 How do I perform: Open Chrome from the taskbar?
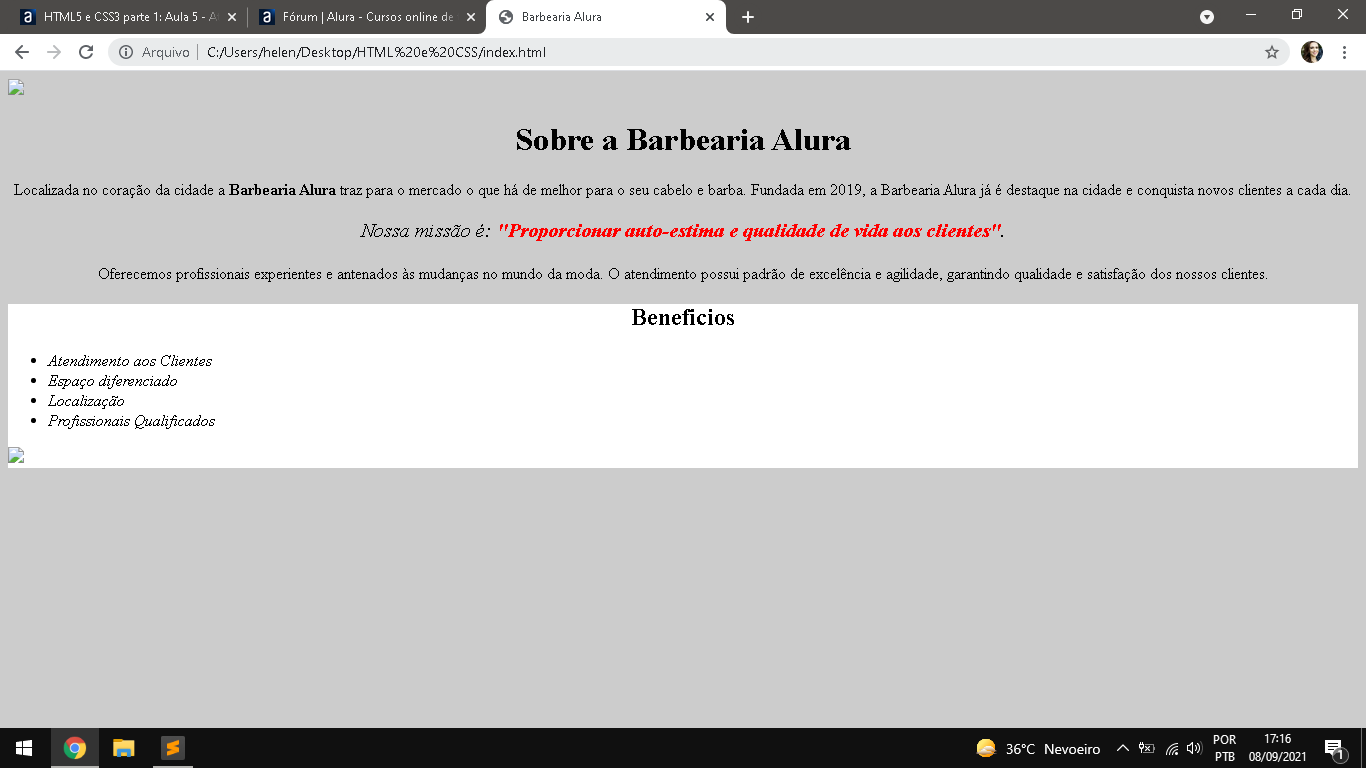[x=75, y=748]
